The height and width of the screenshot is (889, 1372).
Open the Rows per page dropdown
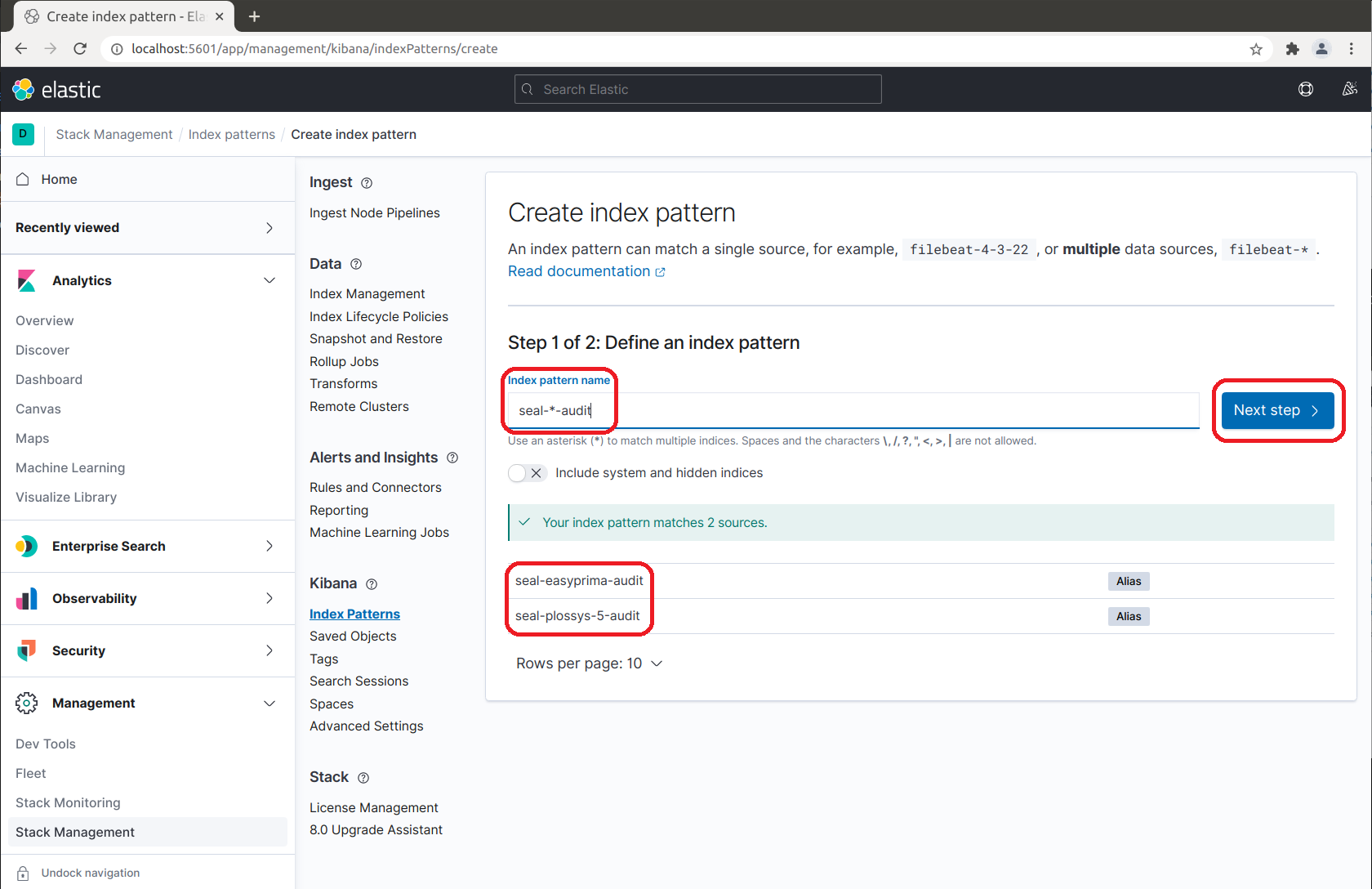pyautogui.click(x=589, y=663)
